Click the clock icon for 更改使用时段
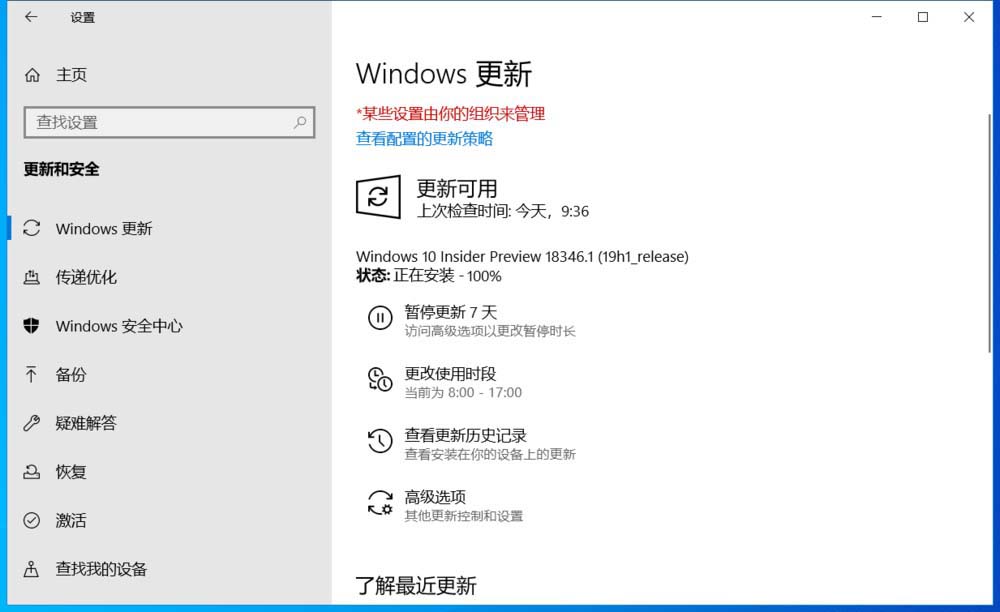Viewport: 1000px width, 612px height. pos(379,379)
